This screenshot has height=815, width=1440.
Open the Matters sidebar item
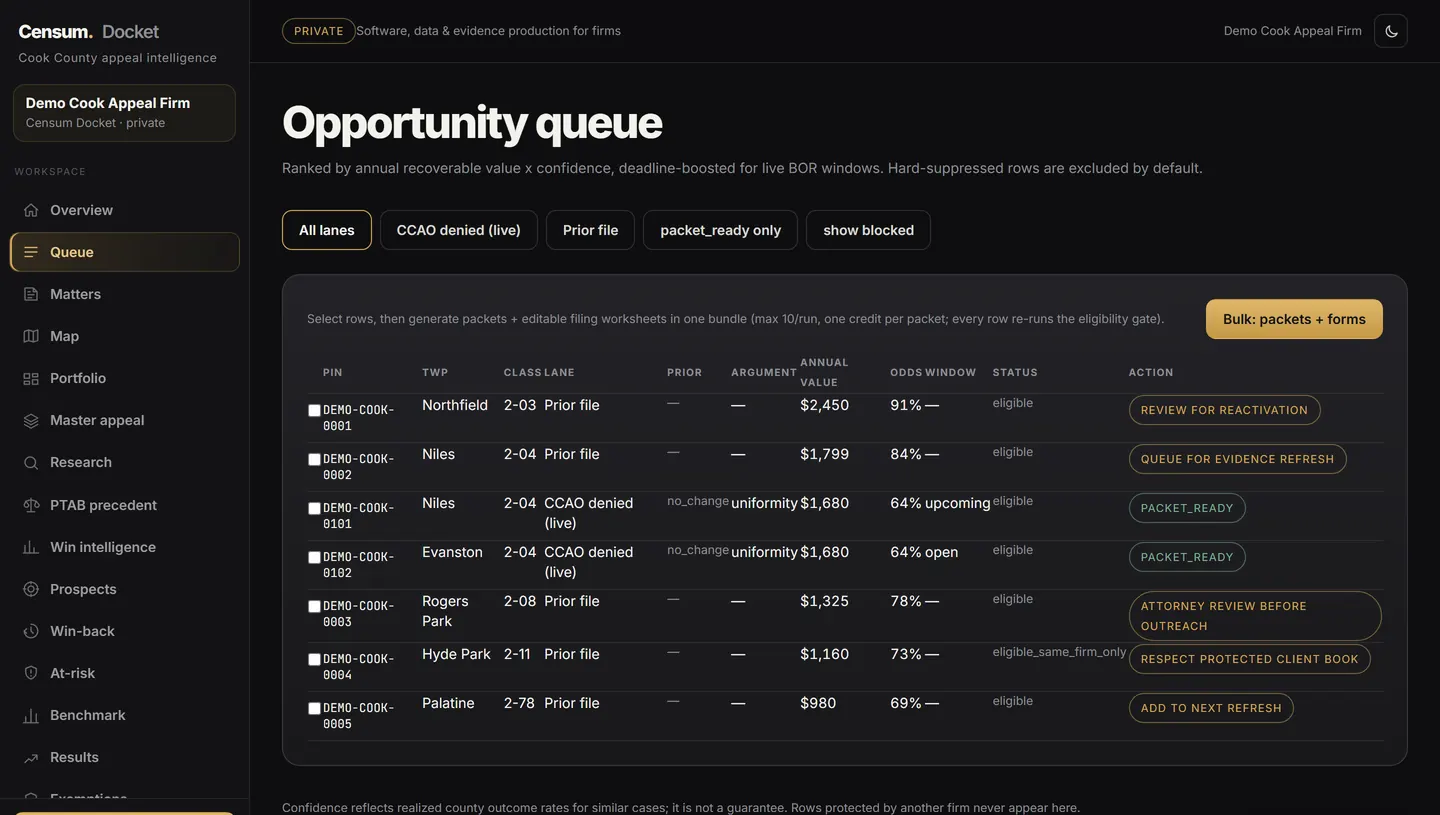point(125,294)
